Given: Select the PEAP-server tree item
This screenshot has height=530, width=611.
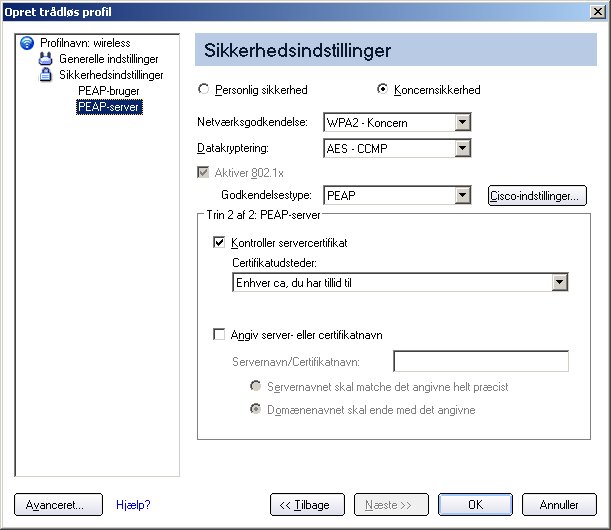Looking at the screenshot, I should pyautogui.click(x=109, y=107).
